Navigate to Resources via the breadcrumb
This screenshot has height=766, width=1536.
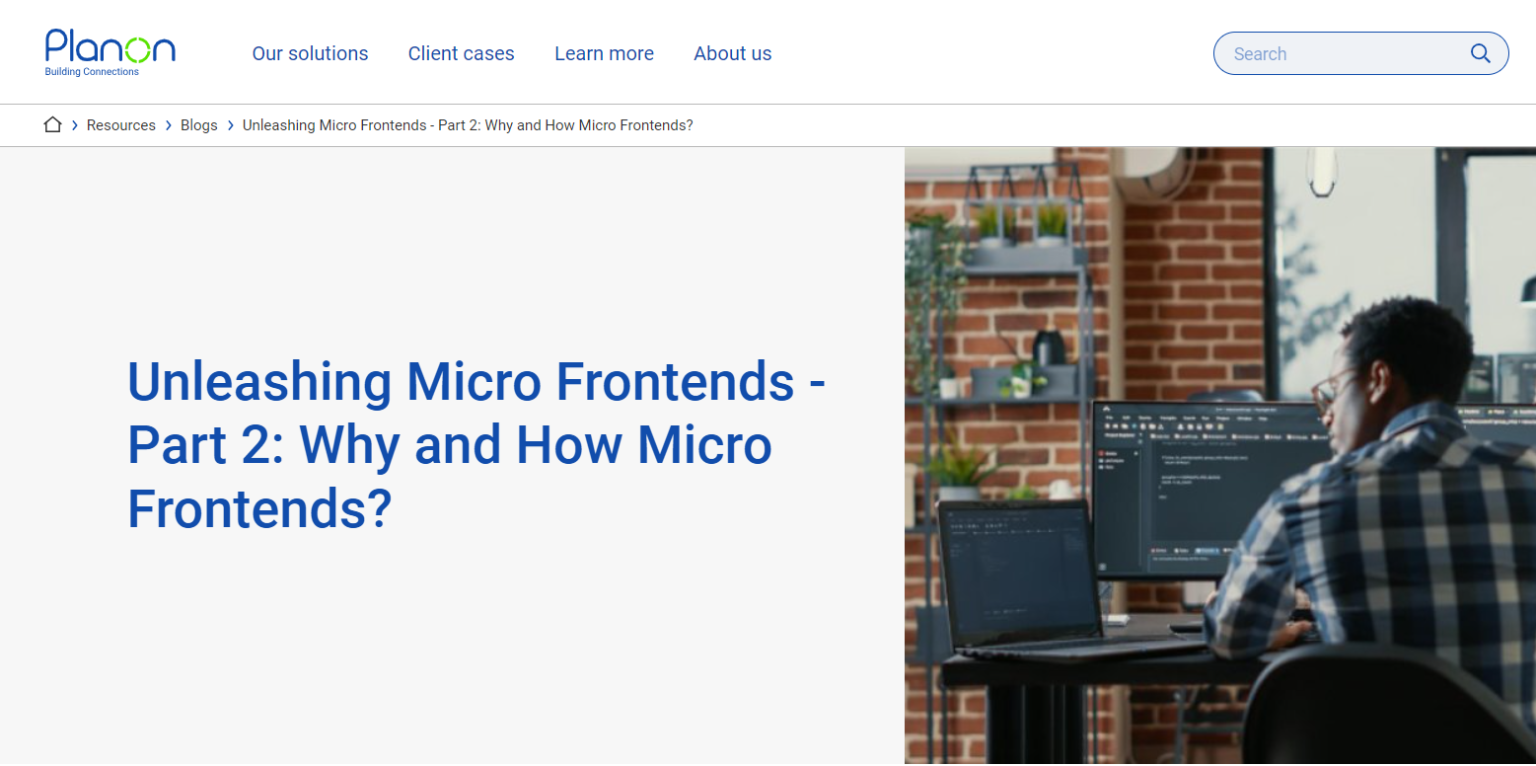(121, 125)
